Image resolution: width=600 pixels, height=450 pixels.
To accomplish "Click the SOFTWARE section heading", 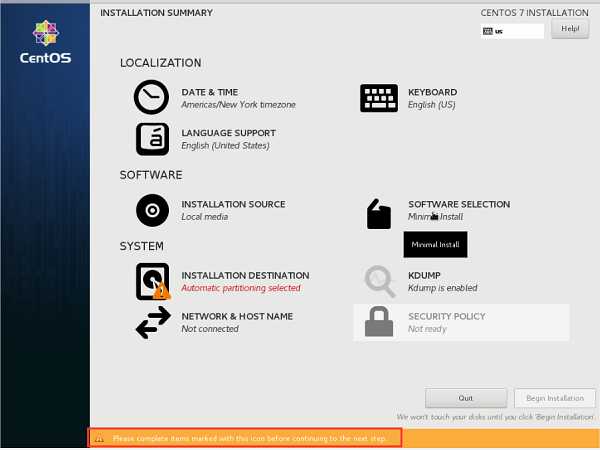I will pyautogui.click(x=151, y=175).
